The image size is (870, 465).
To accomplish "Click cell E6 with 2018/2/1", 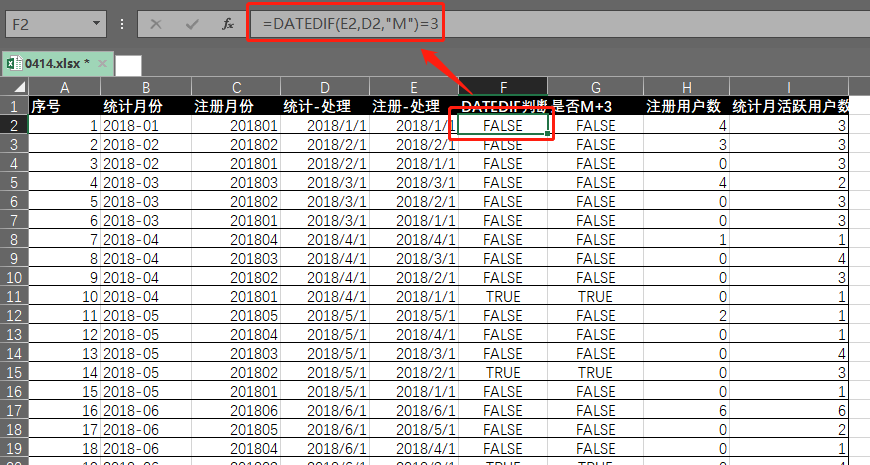I will pyautogui.click(x=413, y=201).
